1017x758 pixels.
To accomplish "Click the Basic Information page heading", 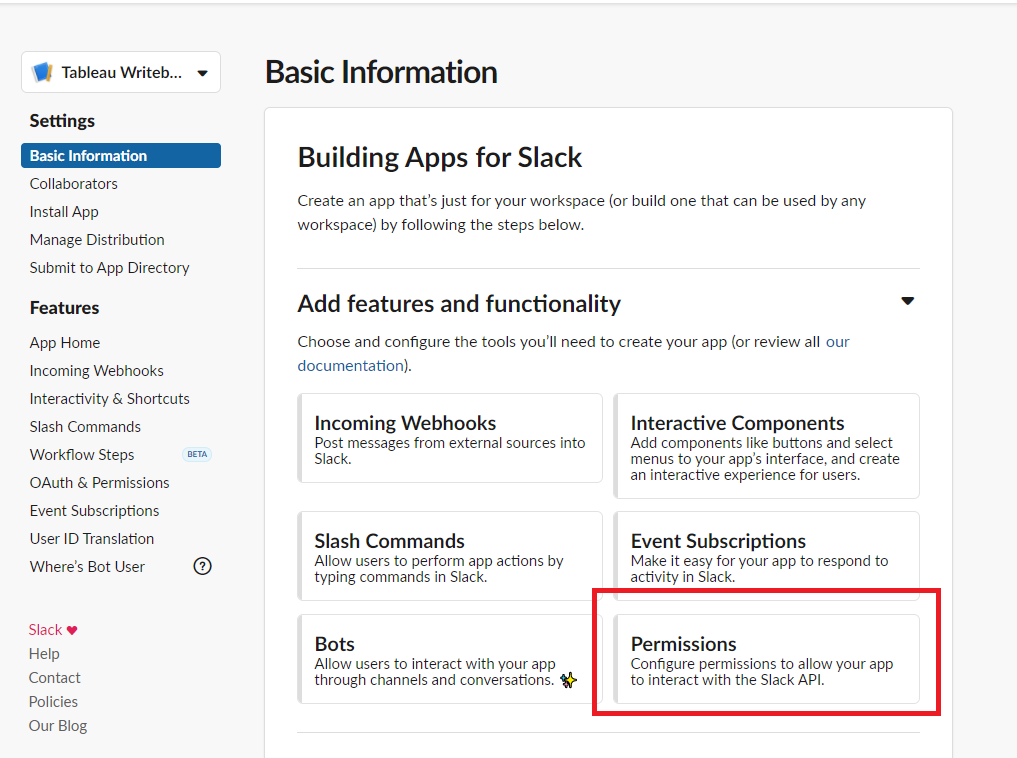I will (381, 72).
